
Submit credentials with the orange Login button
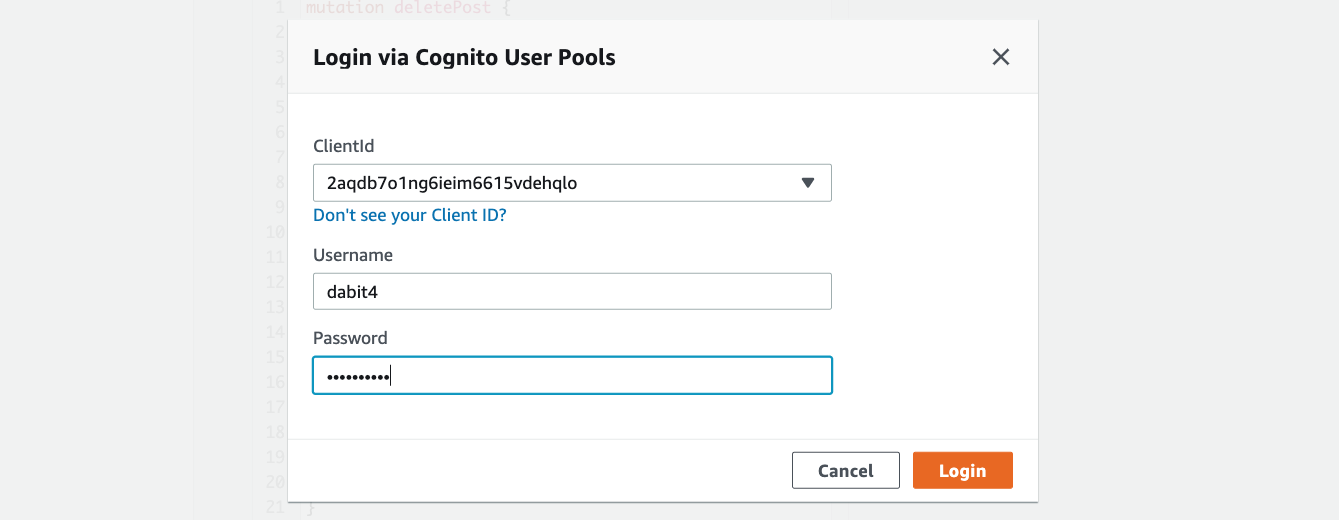coord(962,471)
